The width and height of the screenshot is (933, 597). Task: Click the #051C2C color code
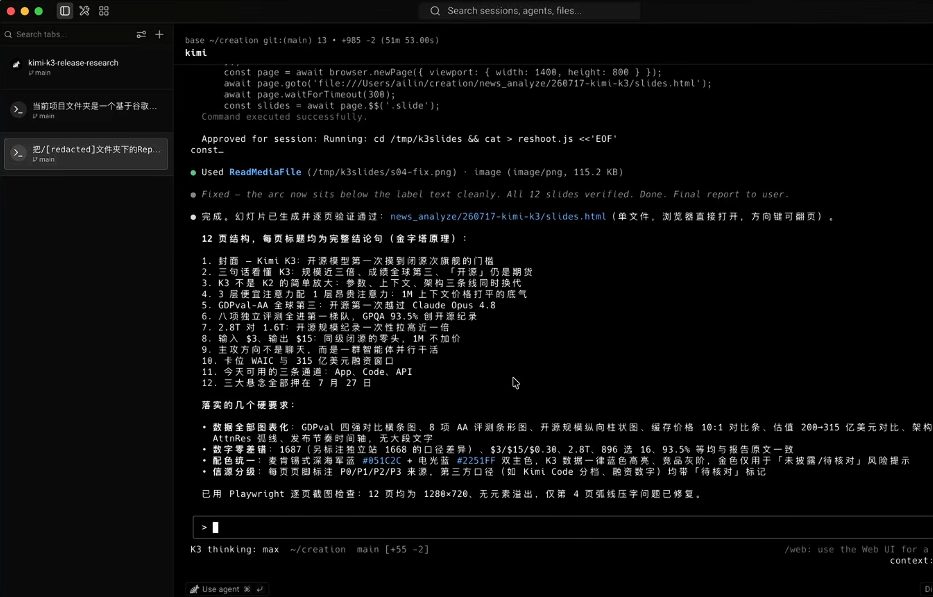tap(381, 461)
